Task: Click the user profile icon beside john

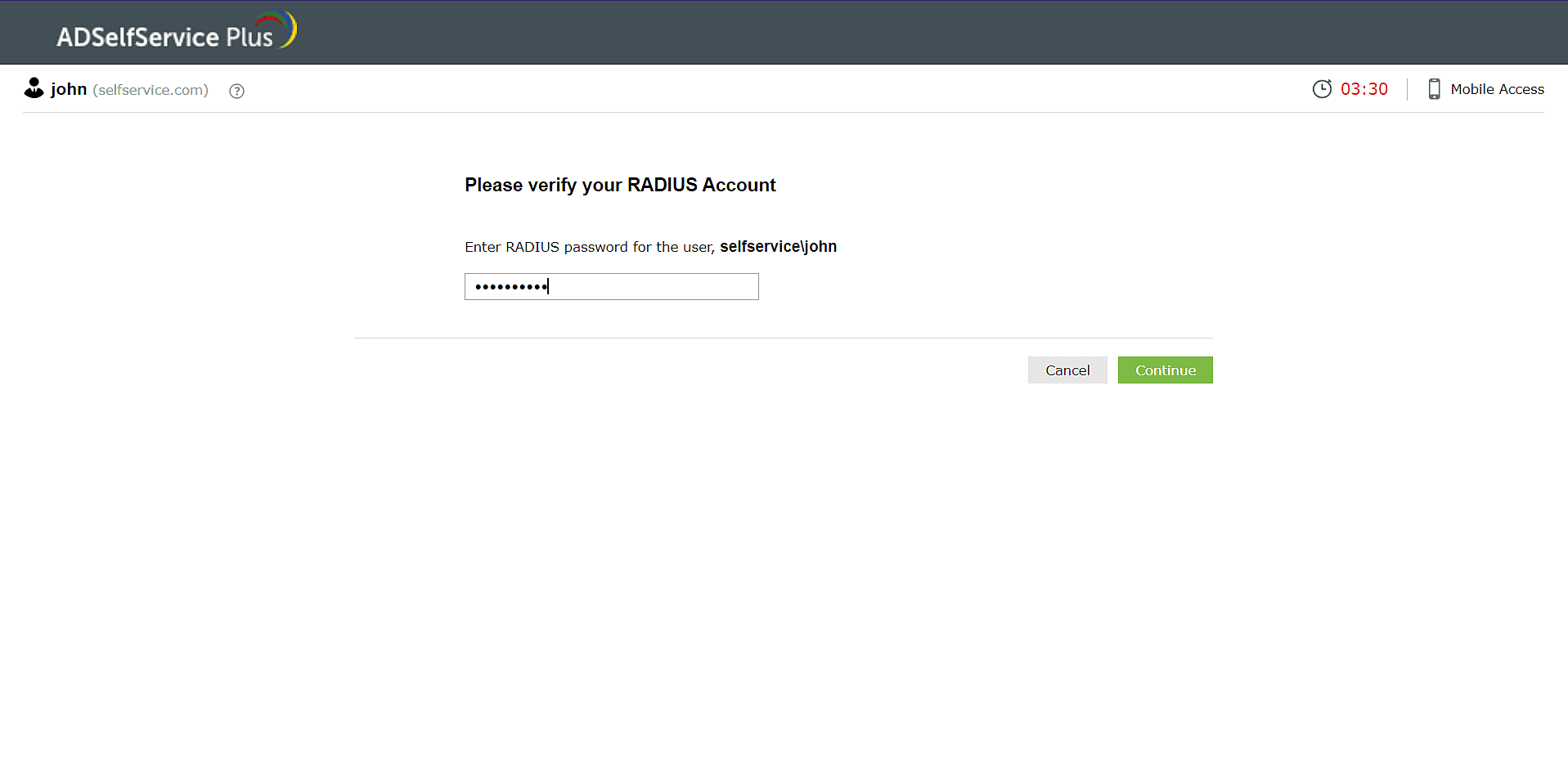Action: 34,88
